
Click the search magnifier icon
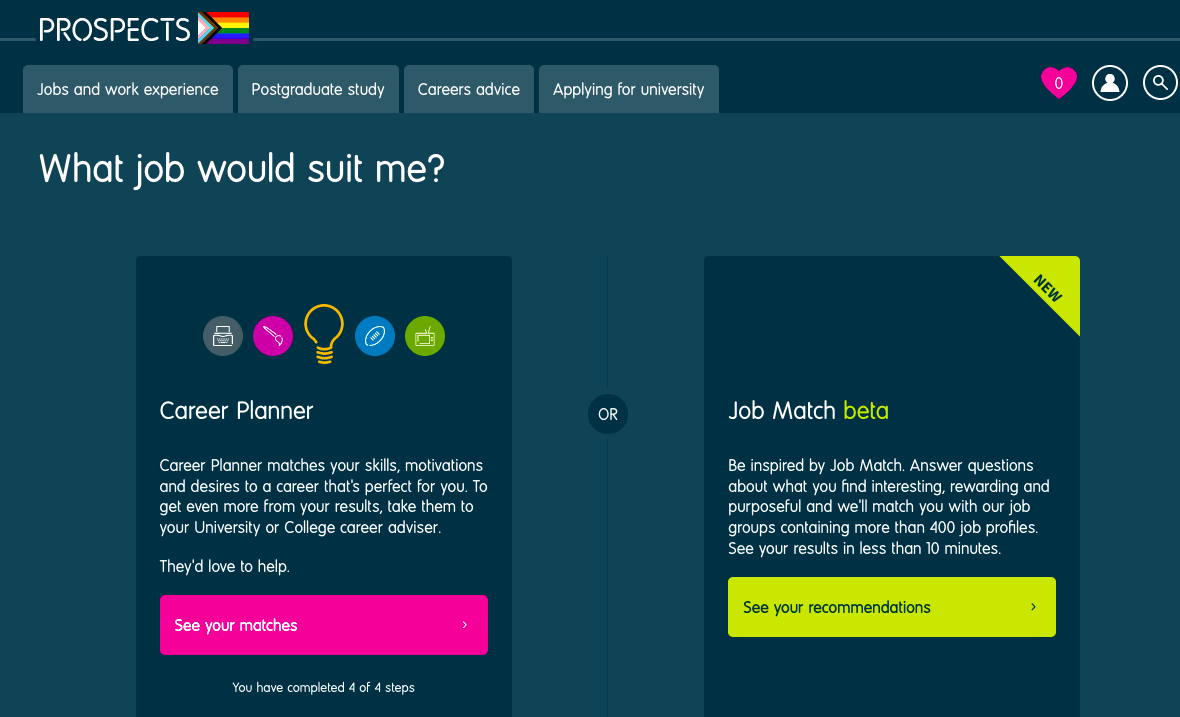click(x=1160, y=83)
